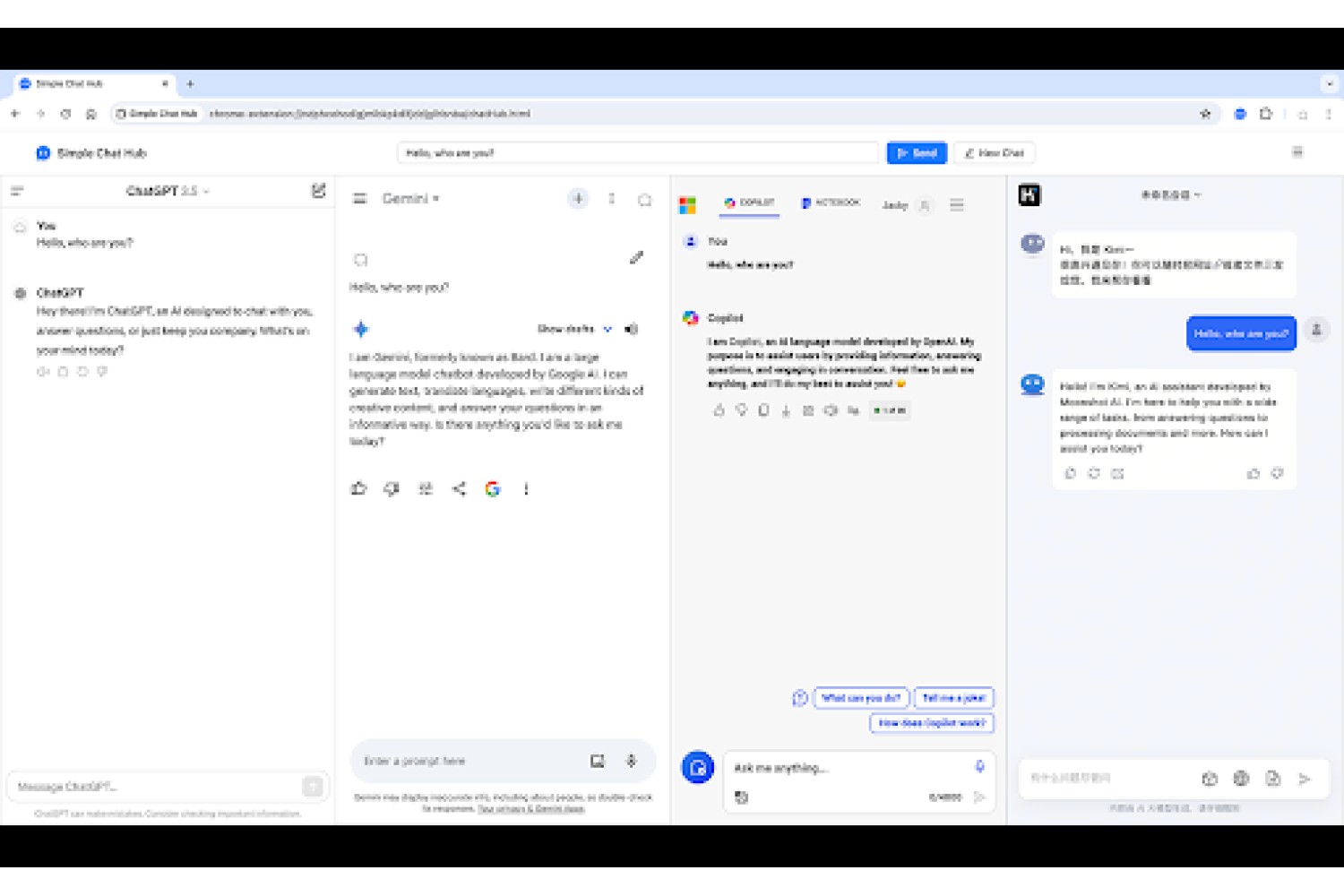The height and width of the screenshot is (896, 1344).
Task: Like the Kimi response
Action: (x=1254, y=473)
